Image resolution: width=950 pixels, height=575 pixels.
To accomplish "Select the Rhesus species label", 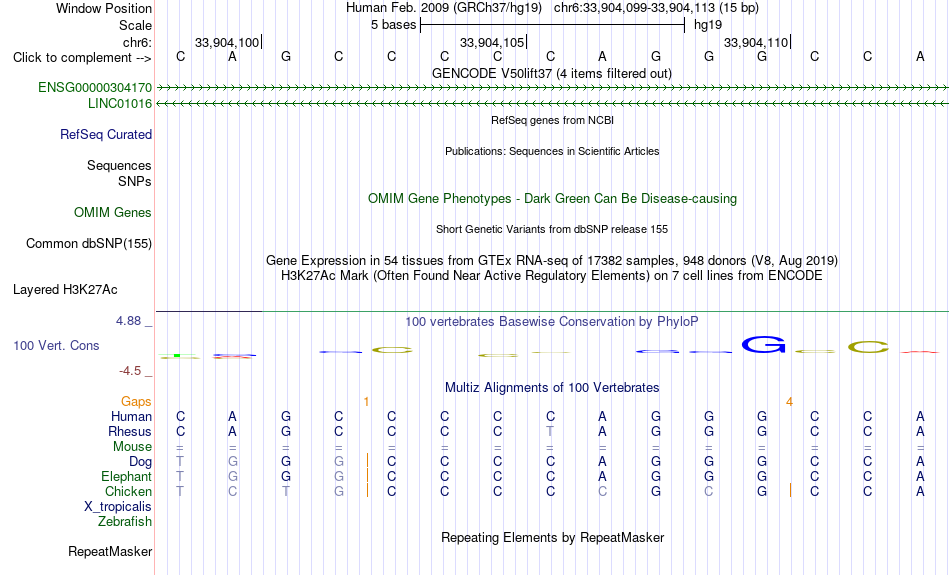I will (x=130, y=431).
